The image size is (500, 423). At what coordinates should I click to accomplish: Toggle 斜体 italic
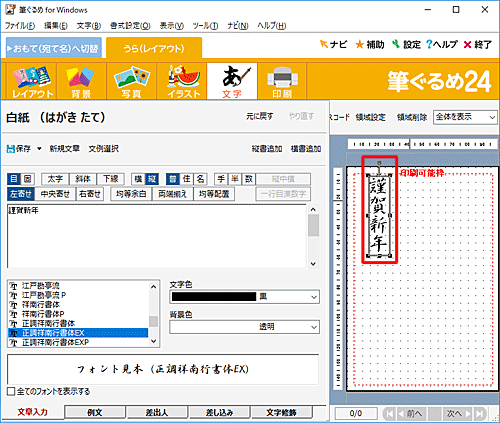pyautogui.click(x=83, y=179)
